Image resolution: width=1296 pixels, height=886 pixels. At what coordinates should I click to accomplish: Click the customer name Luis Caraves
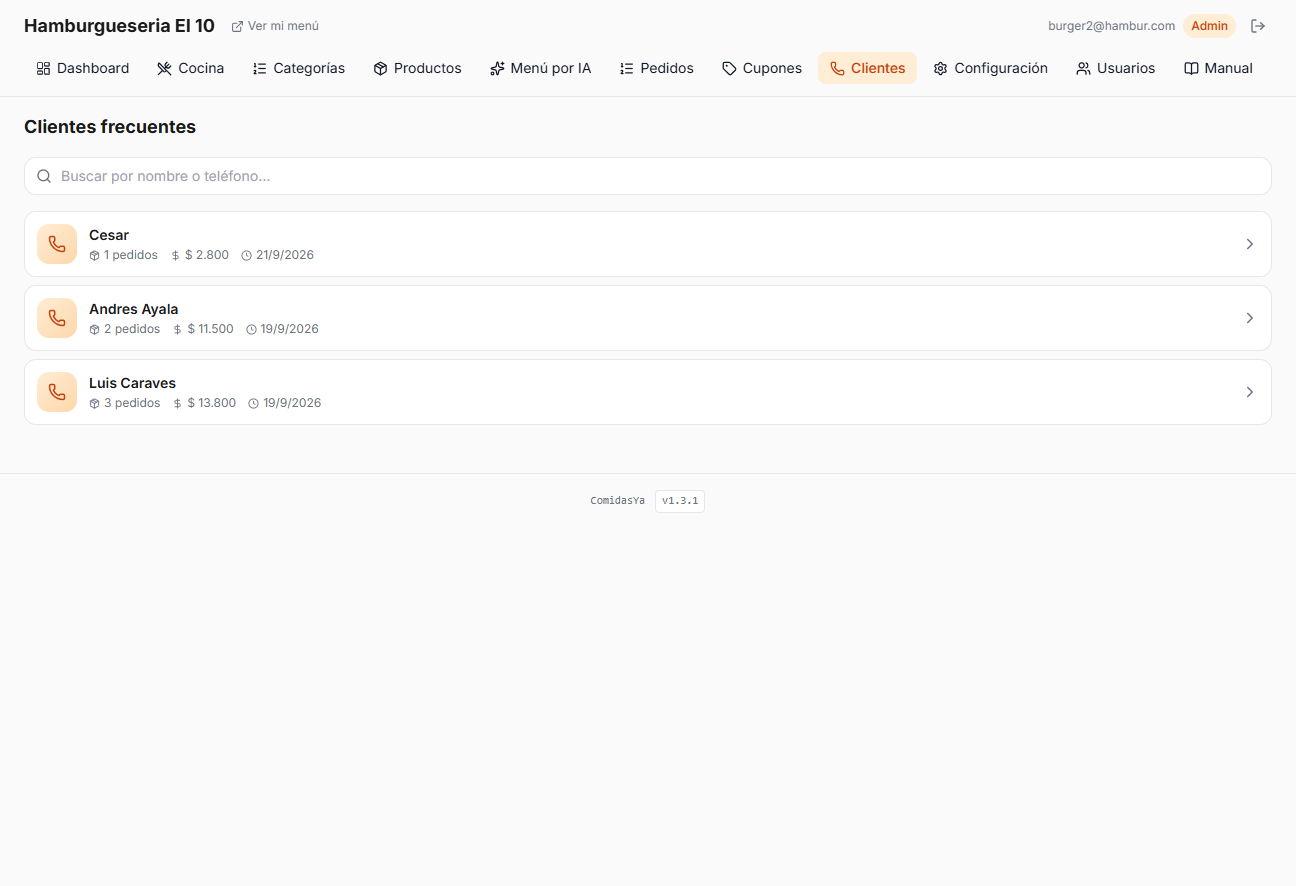point(132,383)
